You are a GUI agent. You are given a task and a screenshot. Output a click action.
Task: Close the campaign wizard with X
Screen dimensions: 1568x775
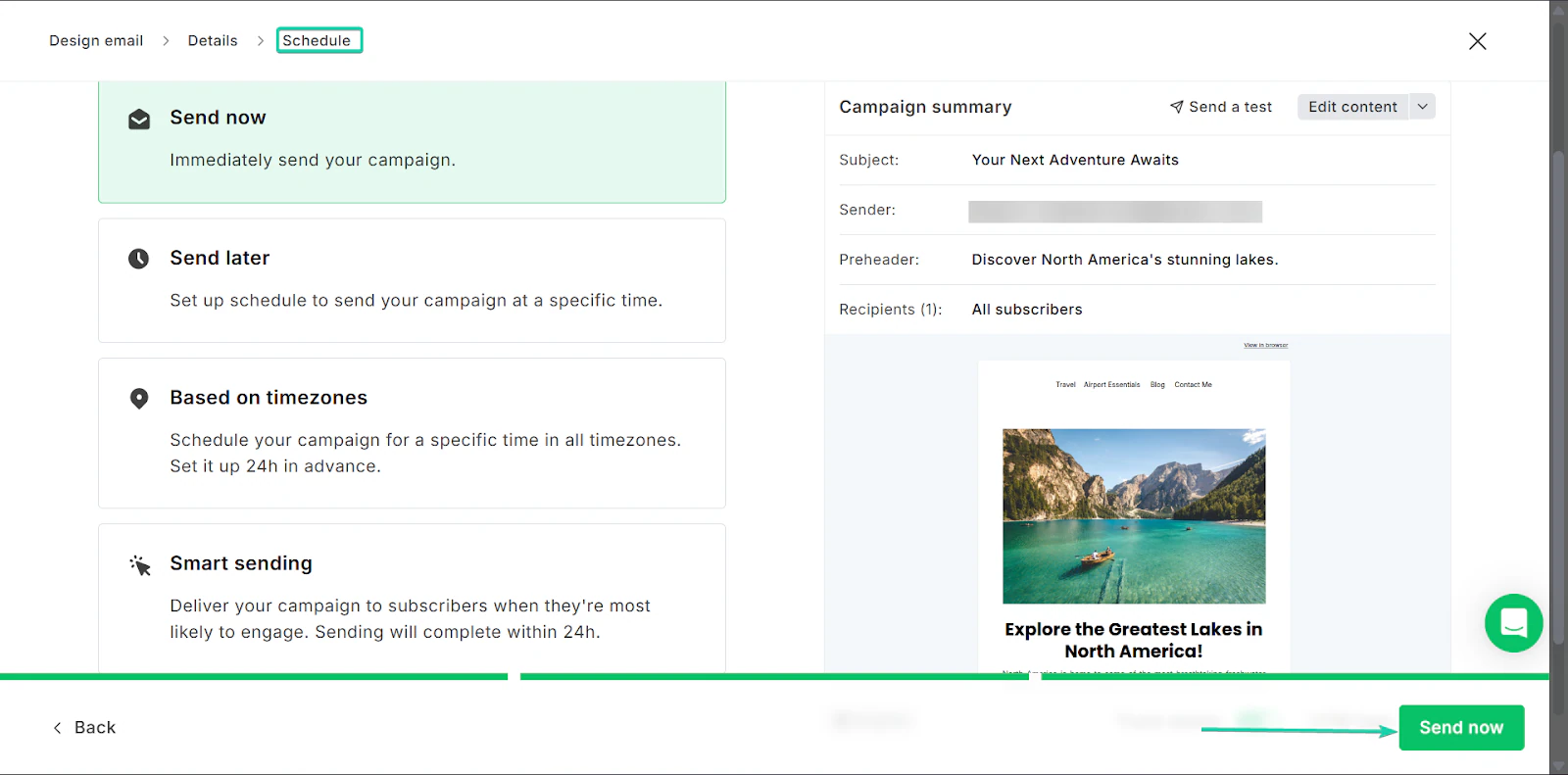coord(1478,41)
